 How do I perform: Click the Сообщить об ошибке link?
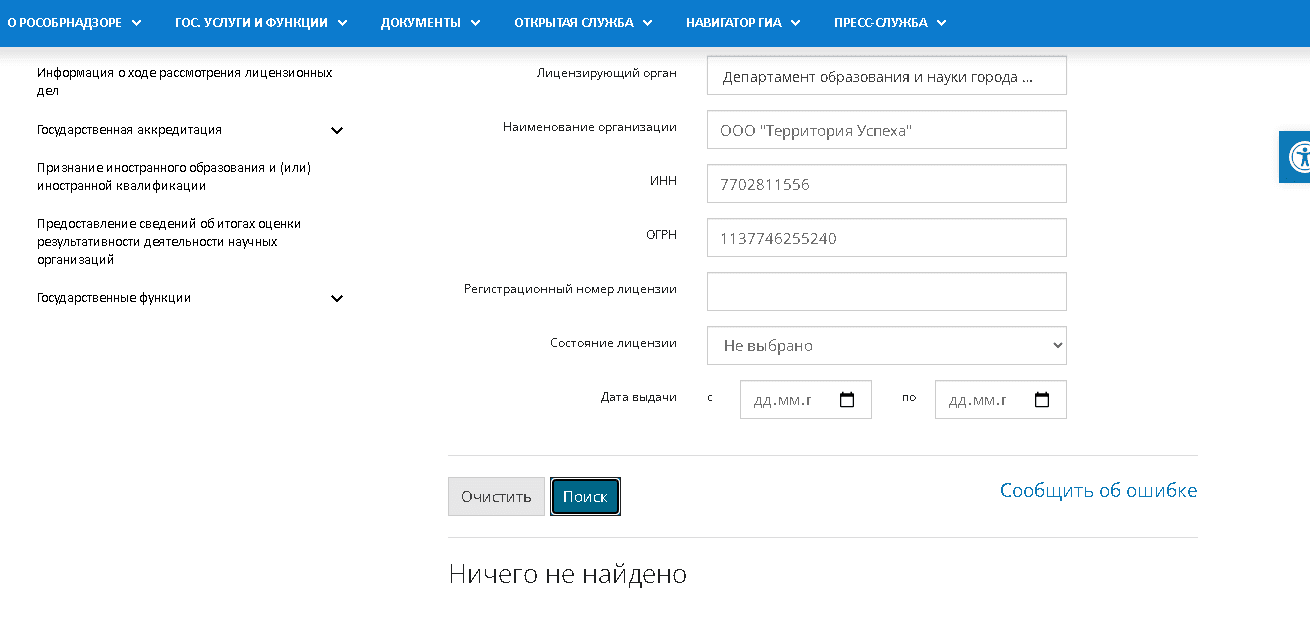point(1098,490)
